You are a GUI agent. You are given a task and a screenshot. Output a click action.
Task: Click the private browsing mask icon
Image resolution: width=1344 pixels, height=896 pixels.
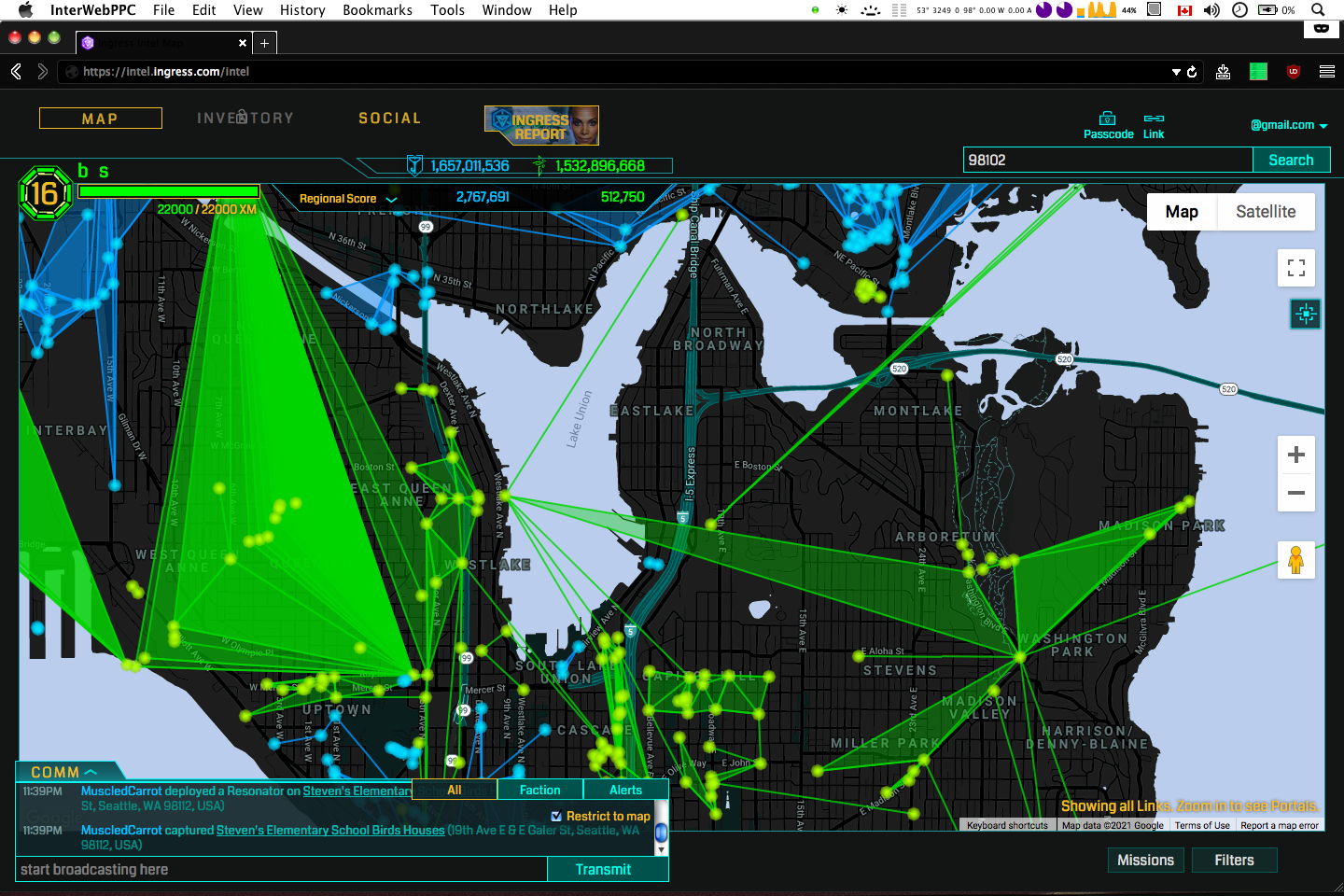point(1322,29)
